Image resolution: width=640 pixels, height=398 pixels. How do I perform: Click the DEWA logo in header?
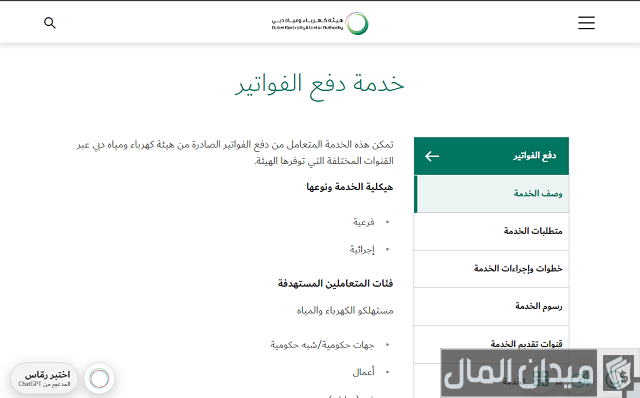(x=320, y=23)
